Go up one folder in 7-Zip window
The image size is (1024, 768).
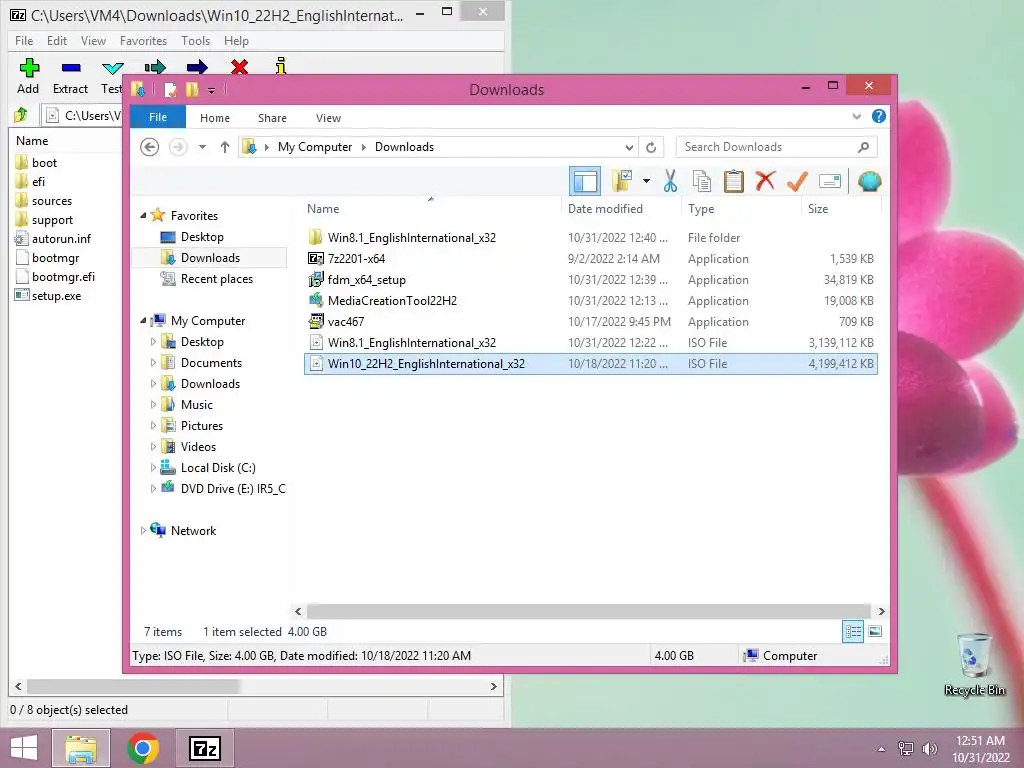pyautogui.click(x=21, y=115)
